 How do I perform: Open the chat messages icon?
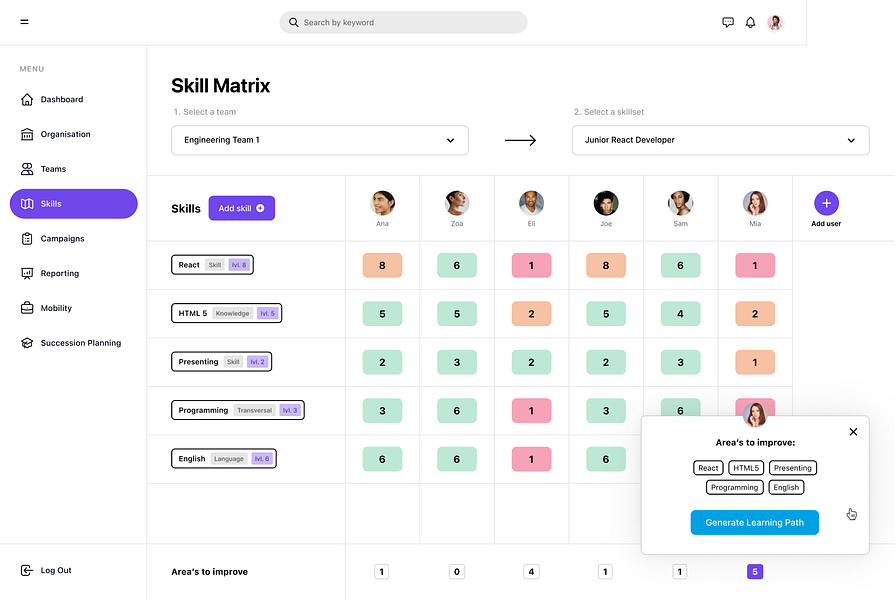(x=727, y=22)
